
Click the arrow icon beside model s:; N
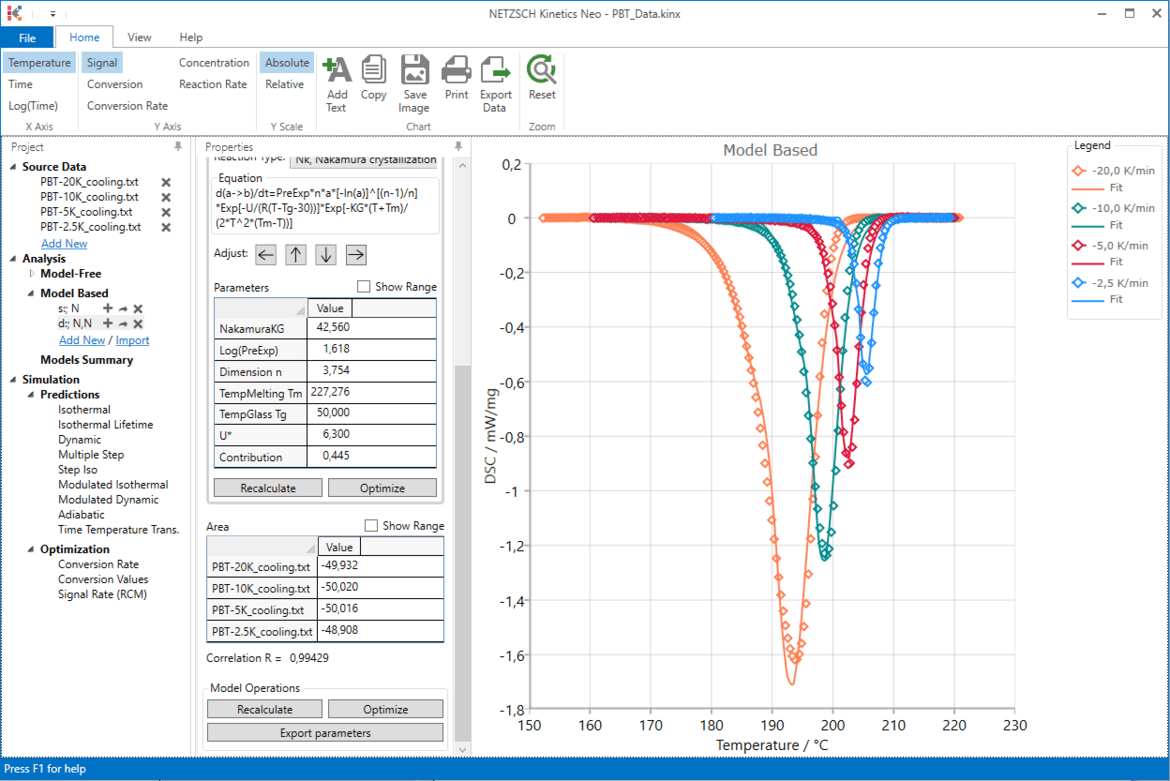pos(123,308)
